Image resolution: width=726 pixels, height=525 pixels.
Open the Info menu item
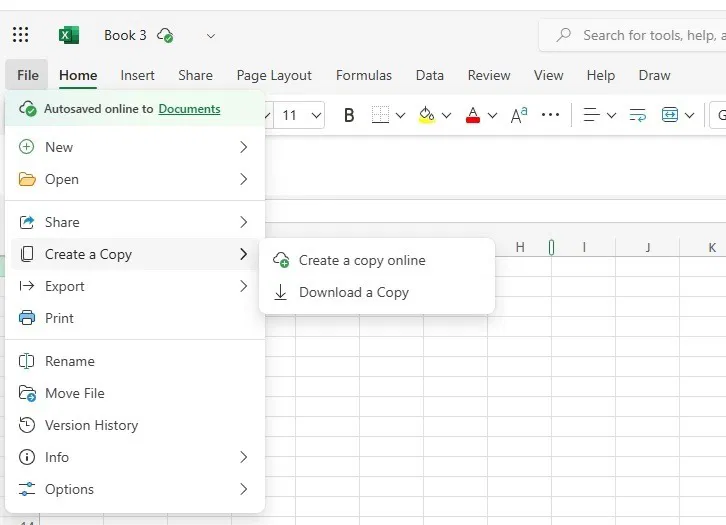[134, 457]
